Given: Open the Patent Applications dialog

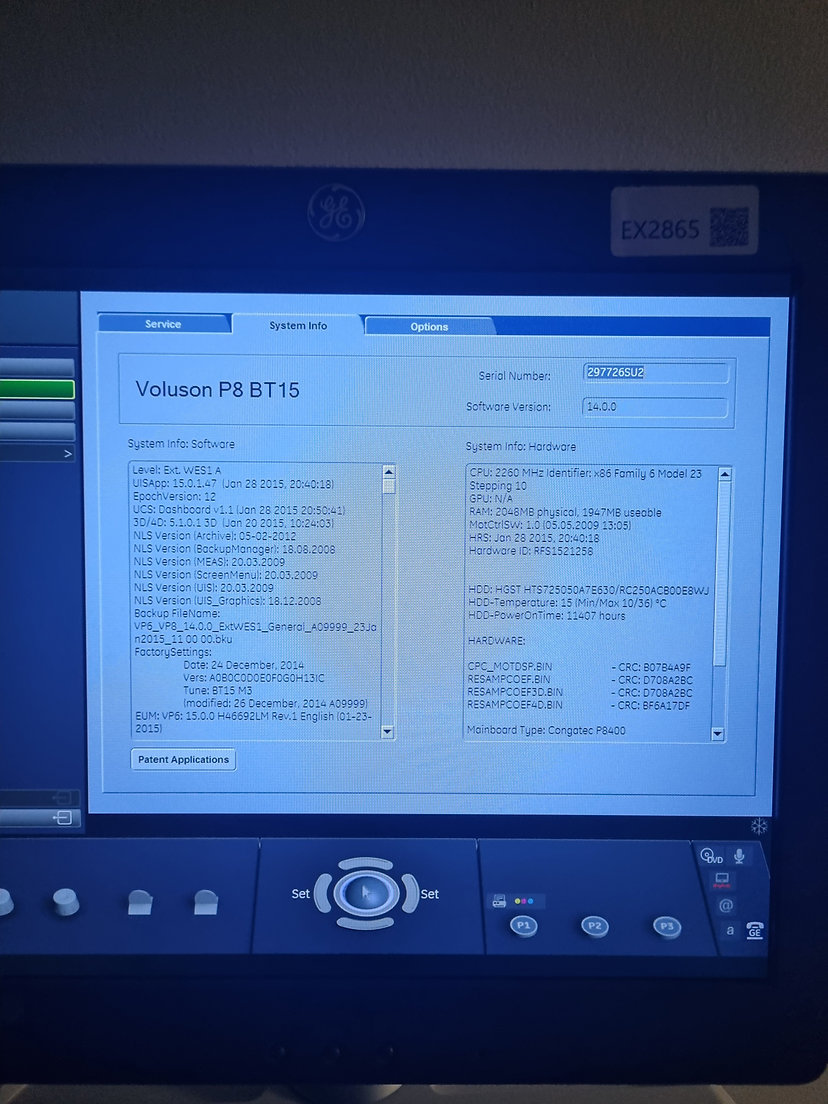Looking at the screenshot, I should pos(183,760).
